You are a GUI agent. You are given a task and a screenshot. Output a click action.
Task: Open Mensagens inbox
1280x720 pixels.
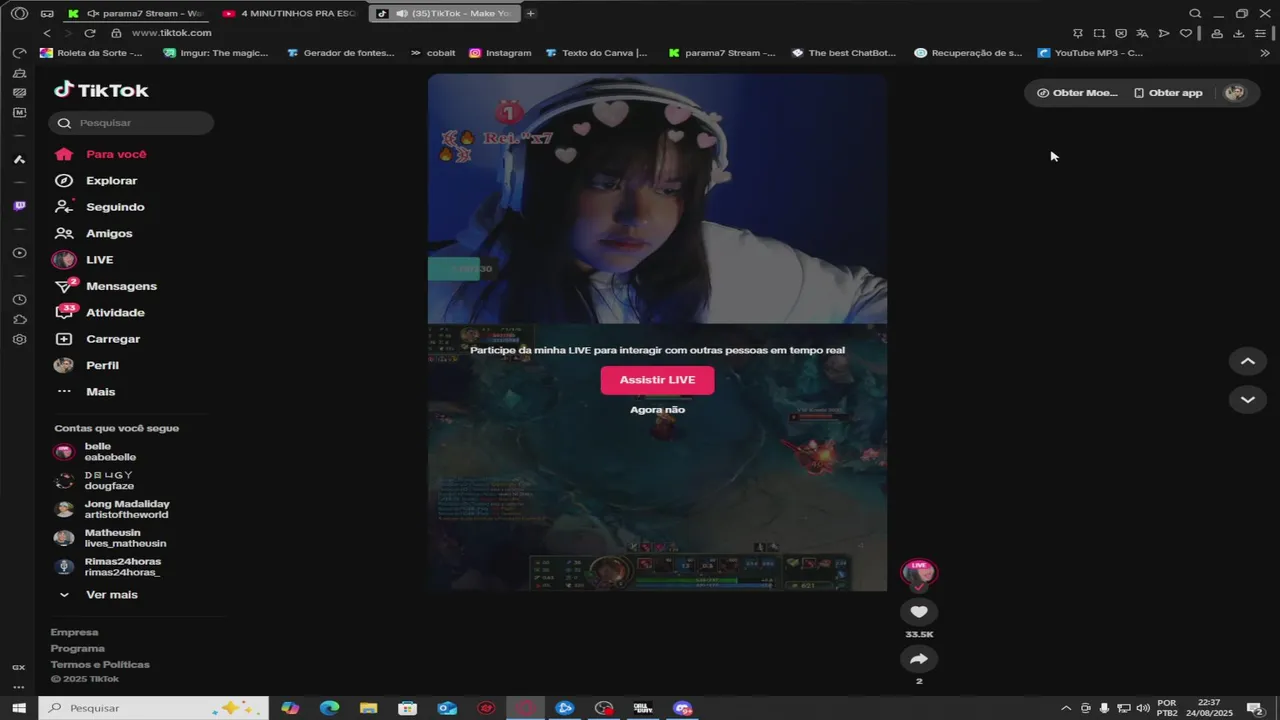[106, 286]
